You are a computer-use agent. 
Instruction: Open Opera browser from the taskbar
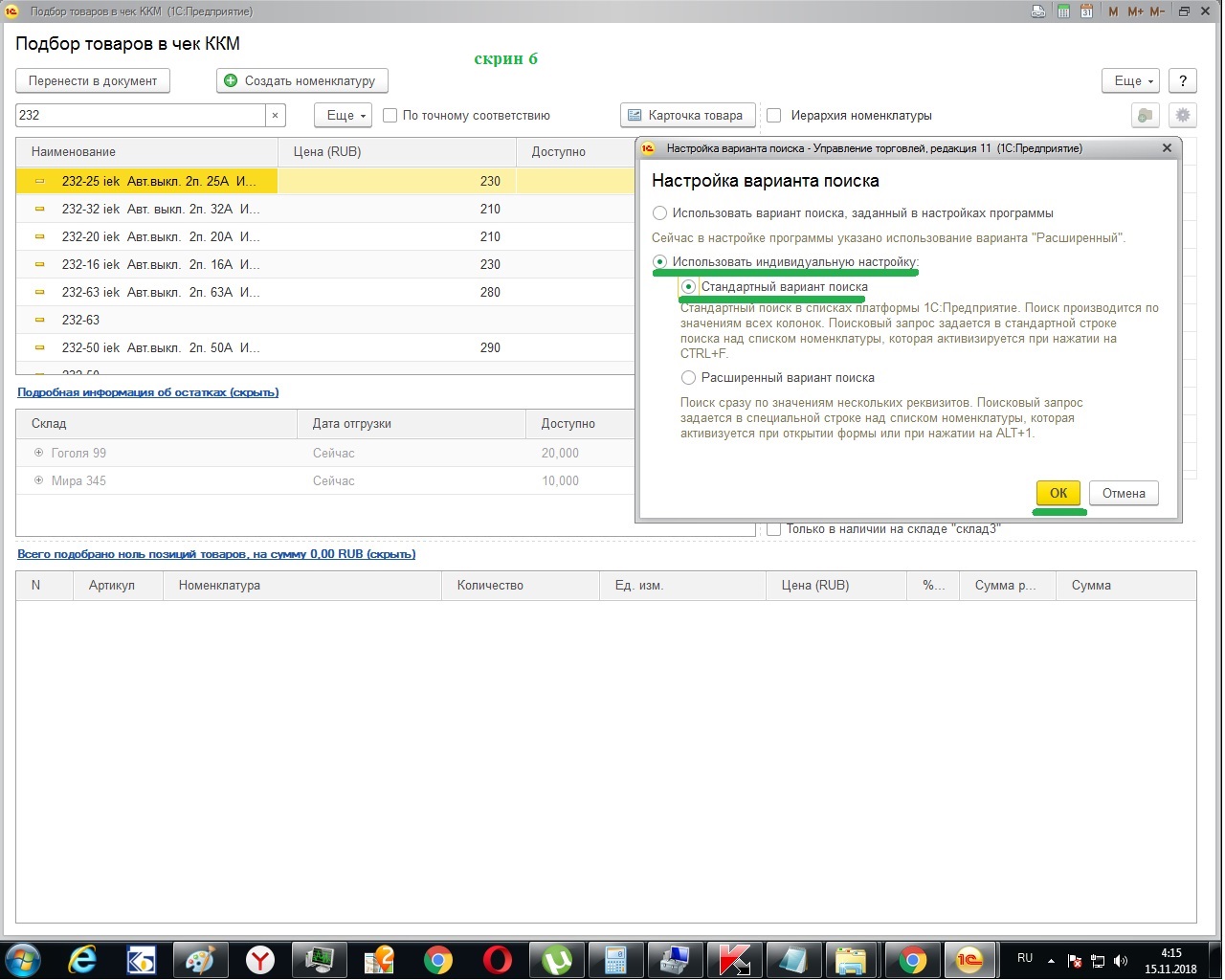tap(496, 958)
